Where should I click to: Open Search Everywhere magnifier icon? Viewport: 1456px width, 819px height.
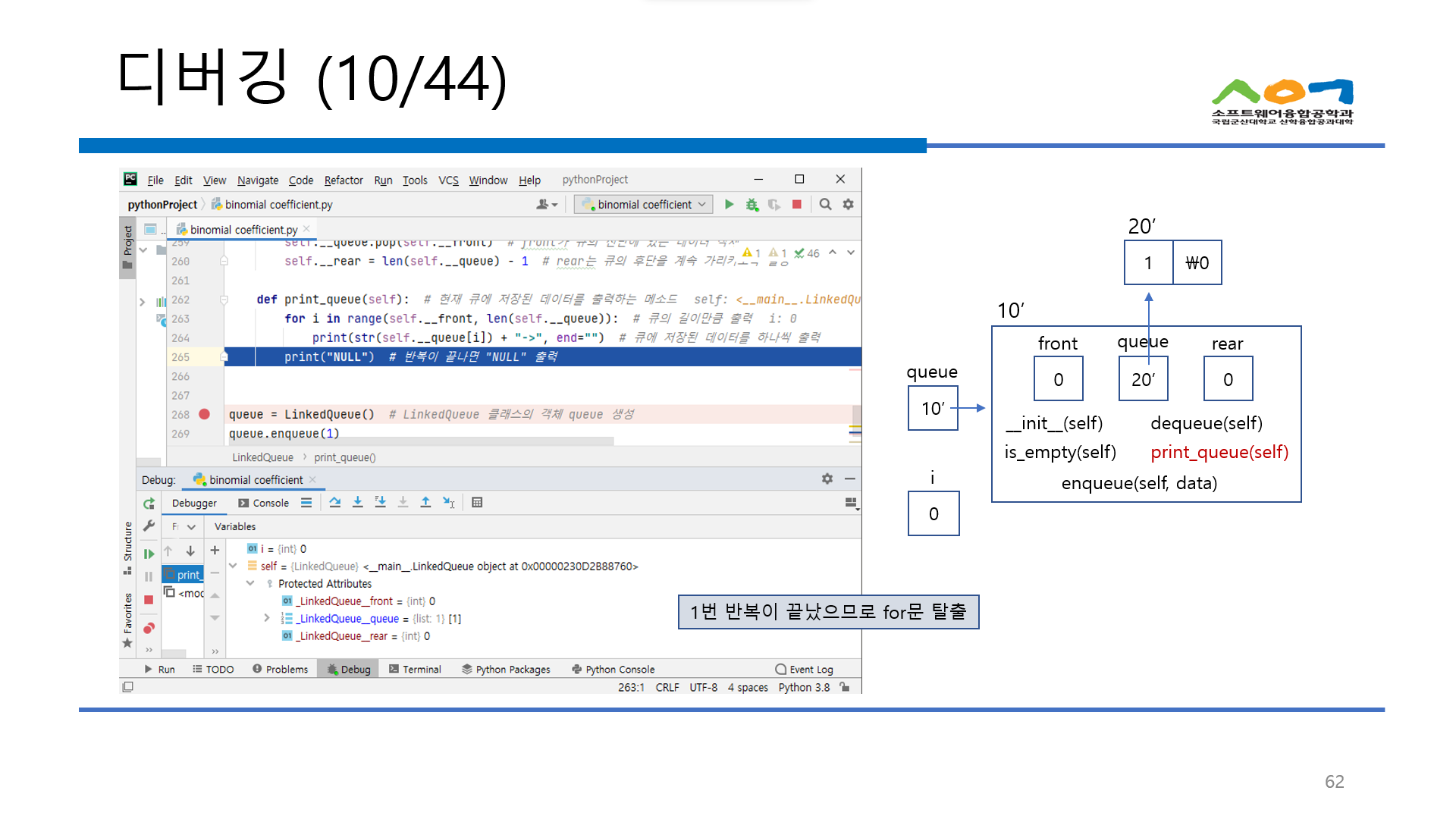click(825, 205)
